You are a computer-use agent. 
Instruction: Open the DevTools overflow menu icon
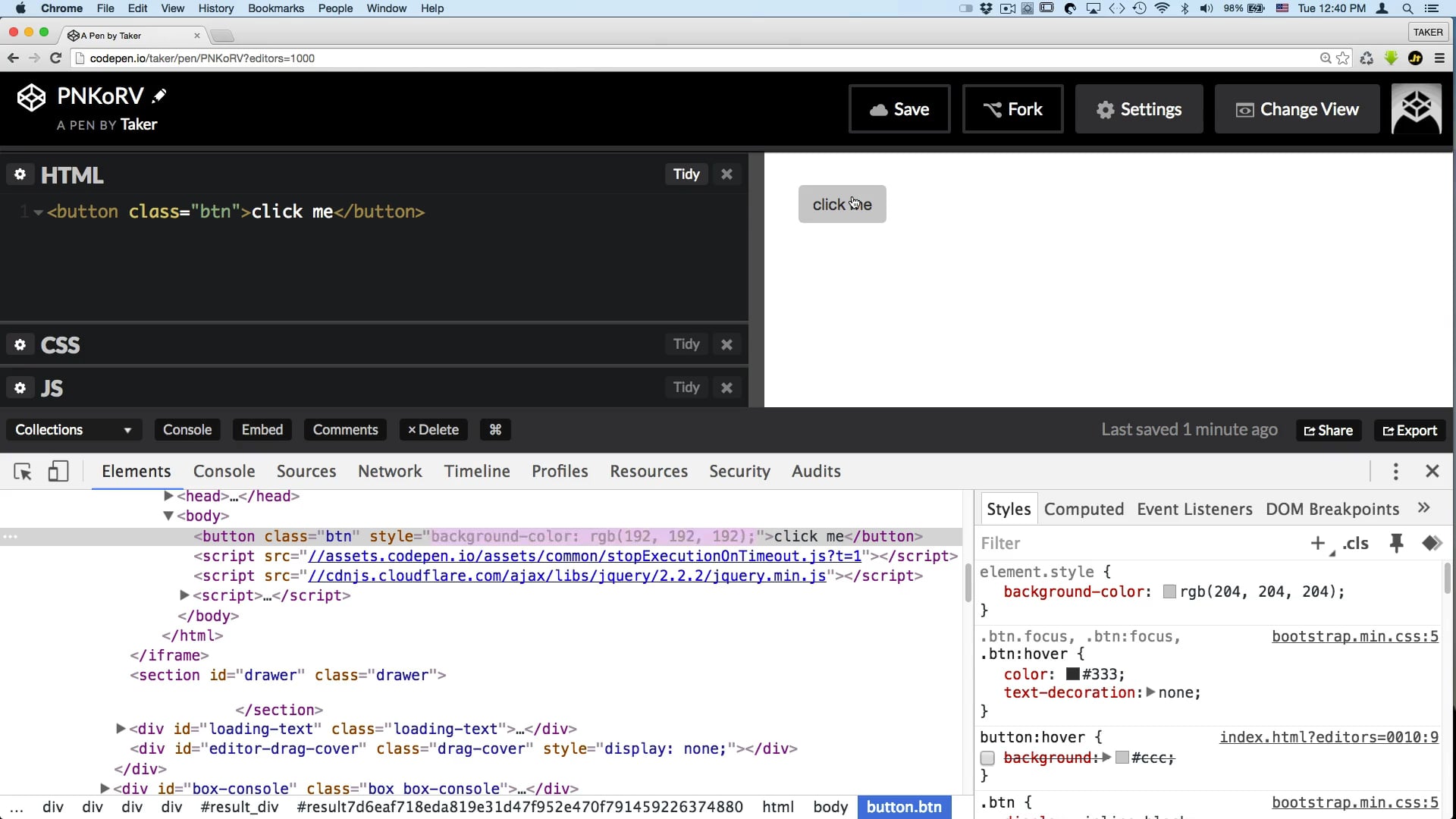1396,472
